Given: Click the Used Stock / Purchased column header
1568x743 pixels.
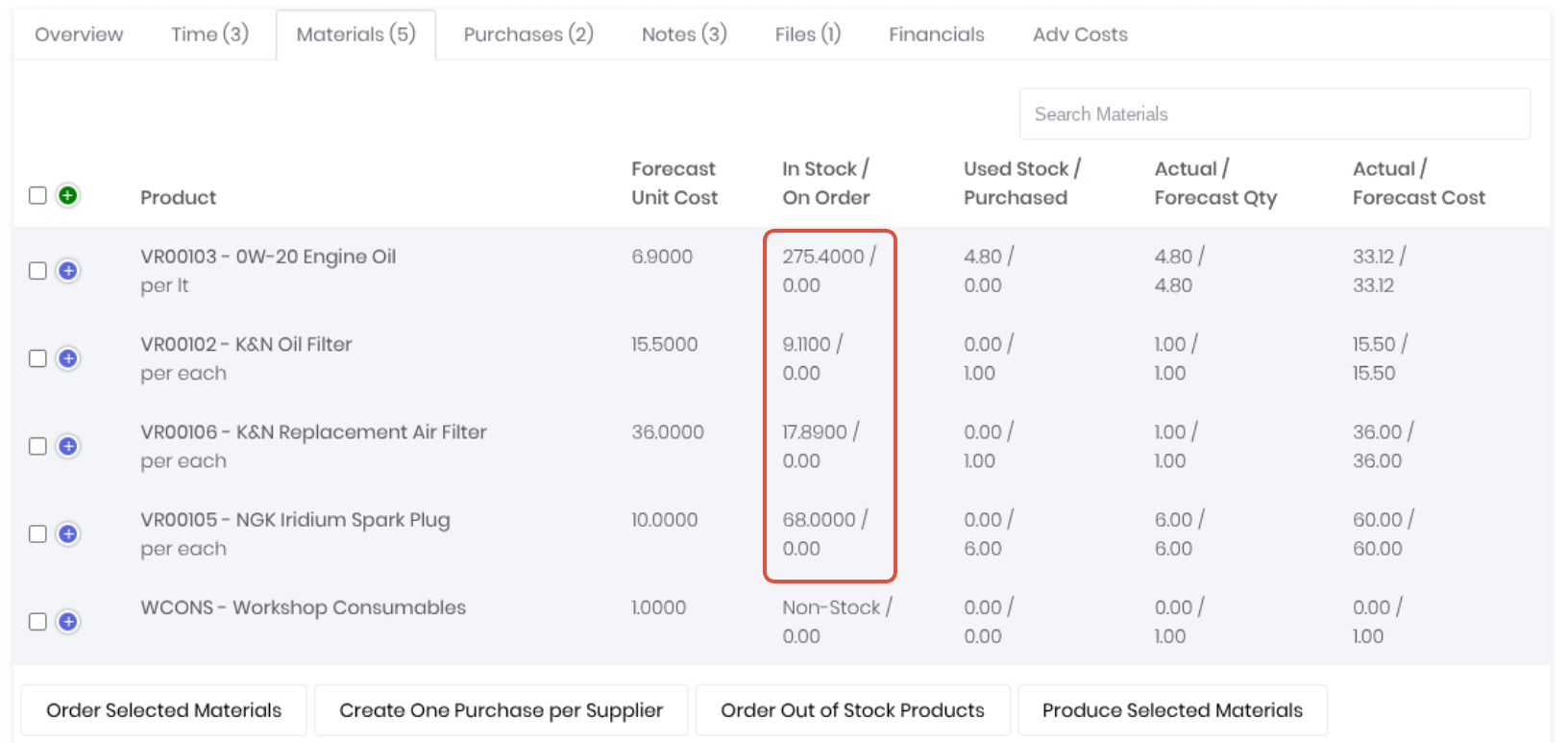Looking at the screenshot, I should tap(1022, 183).
